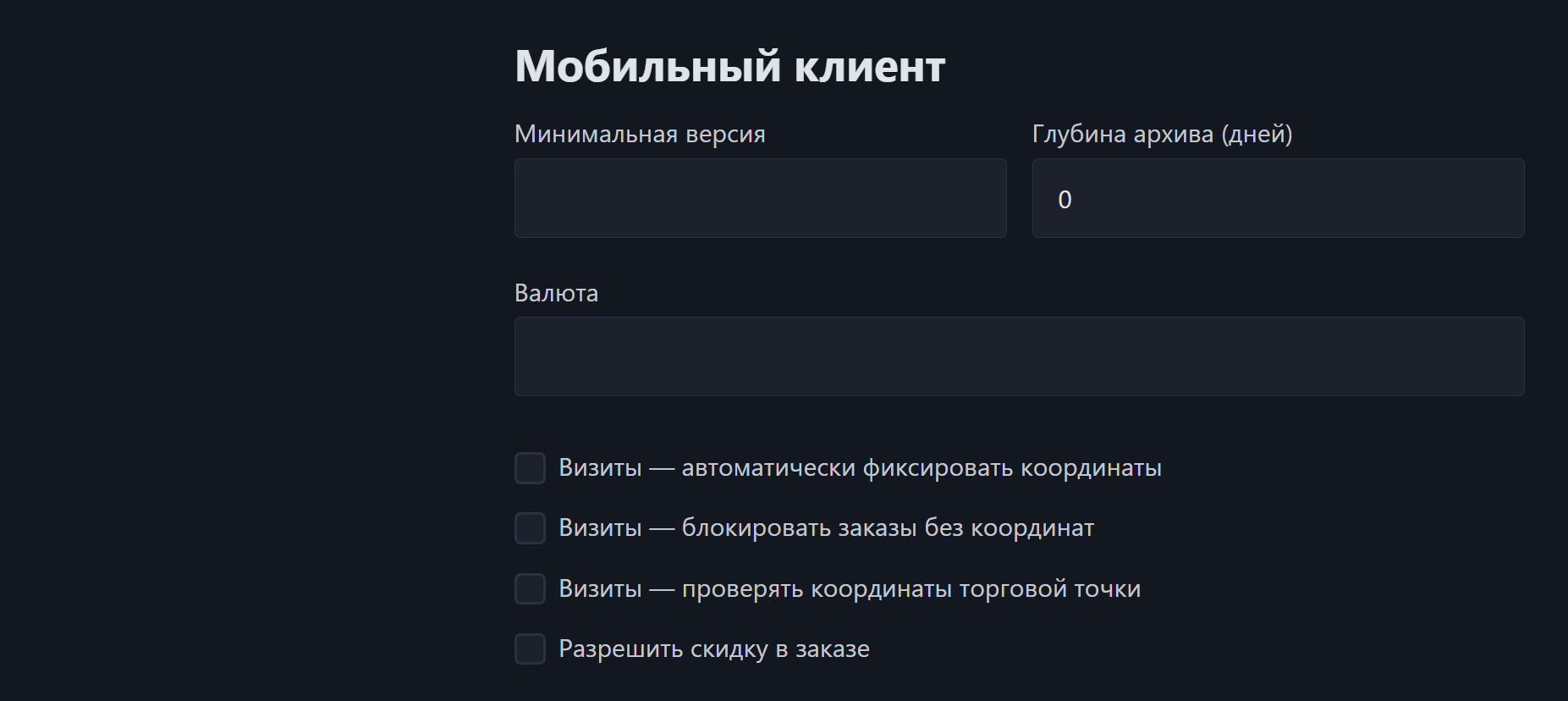Toggle the Разрешить скидку в заказе checkbox
Viewport: 1568px width, 701px height.
click(x=530, y=649)
